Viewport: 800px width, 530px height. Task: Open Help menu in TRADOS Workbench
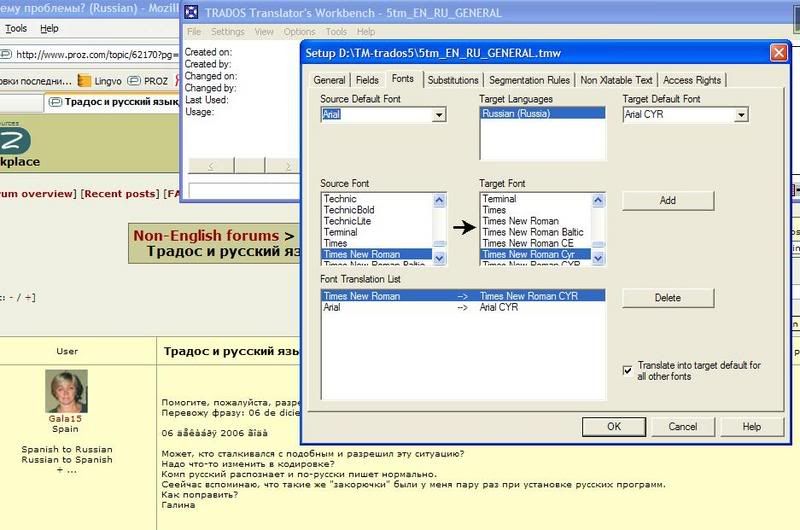click(366, 32)
